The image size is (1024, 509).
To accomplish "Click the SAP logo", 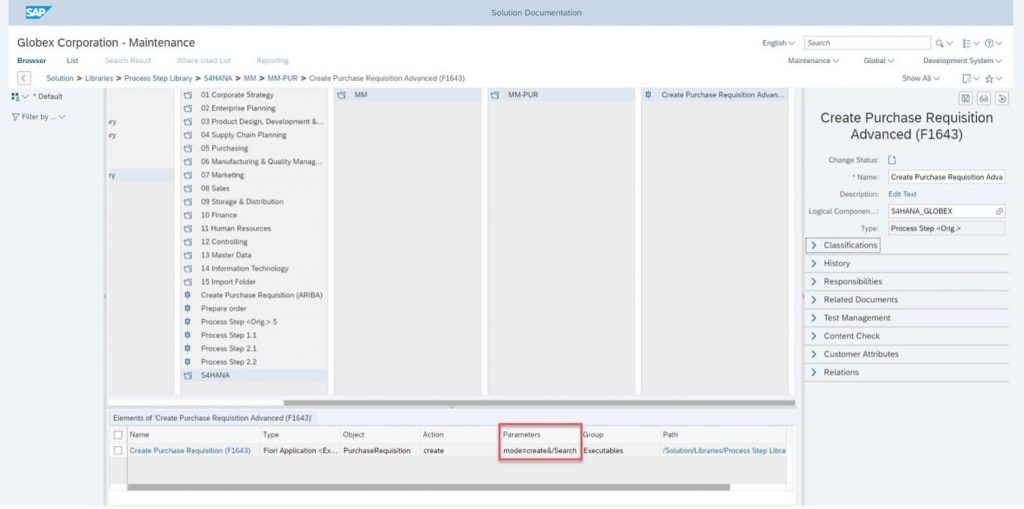I will coord(39,12).
